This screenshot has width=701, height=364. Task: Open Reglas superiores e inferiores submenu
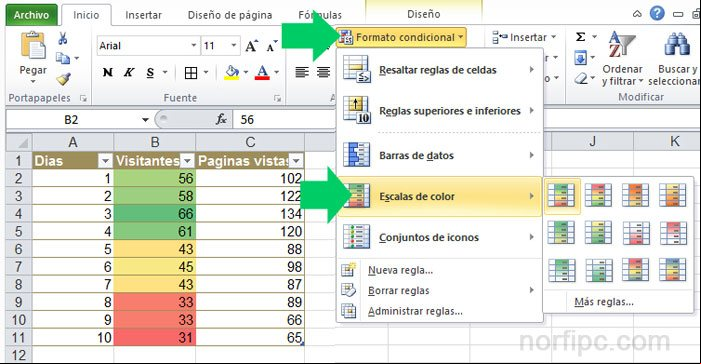point(439,110)
